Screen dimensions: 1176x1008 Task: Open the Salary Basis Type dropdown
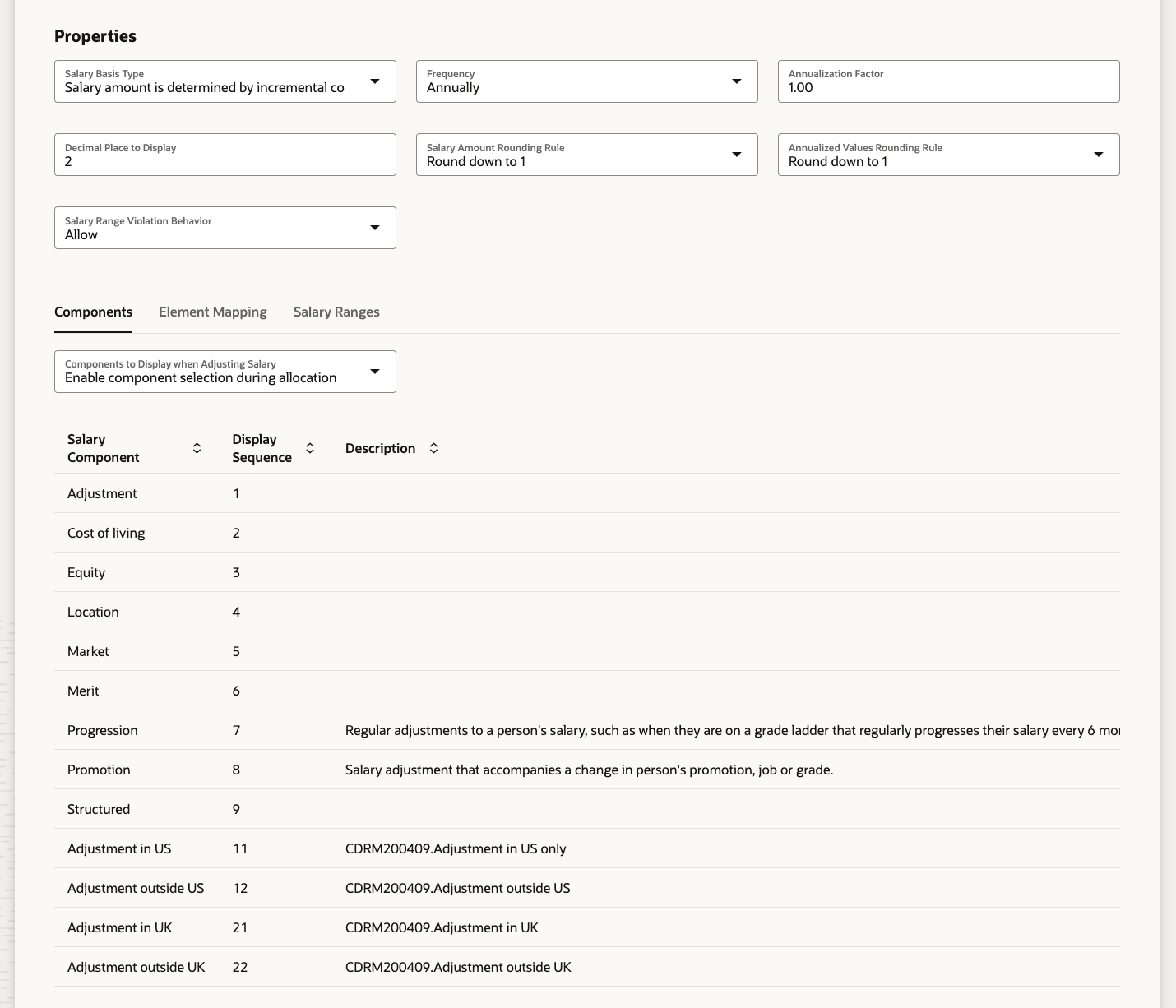[225, 81]
